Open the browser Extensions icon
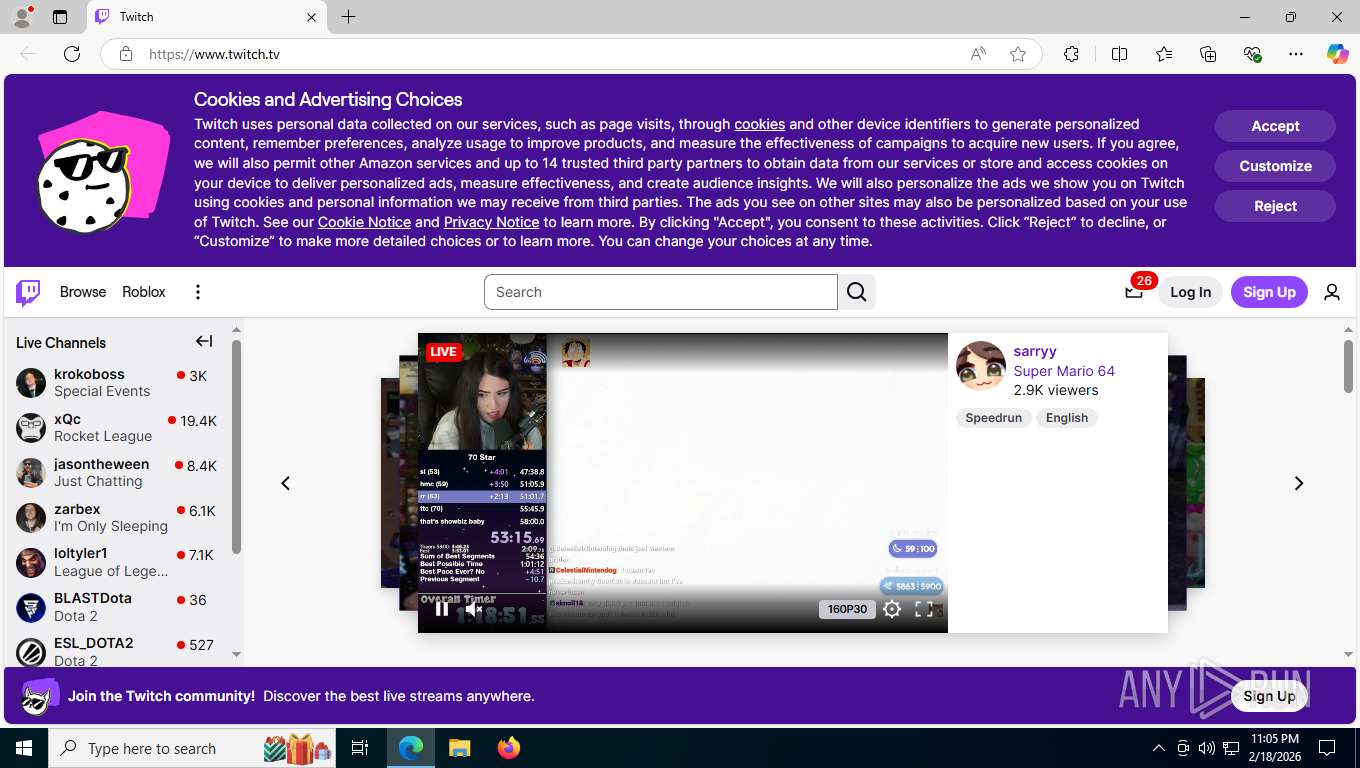This screenshot has width=1360, height=768. click(x=1071, y=54)
